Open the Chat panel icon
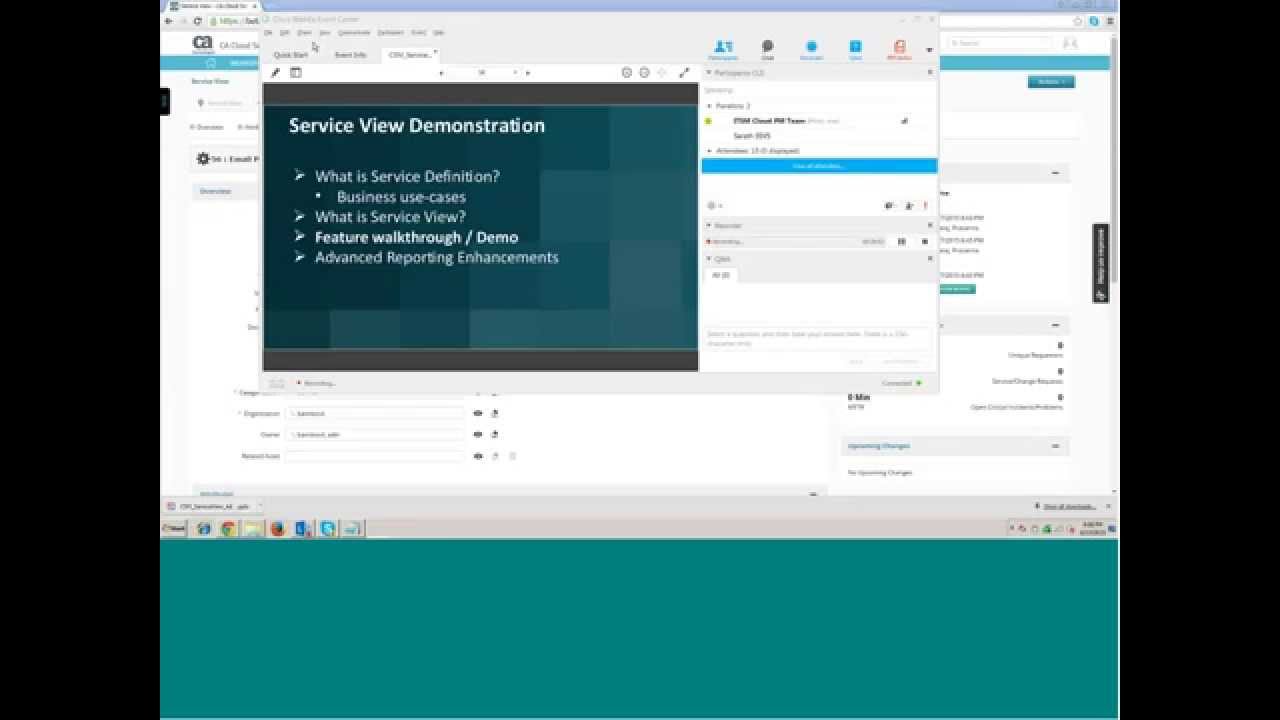 coord(767,47)
